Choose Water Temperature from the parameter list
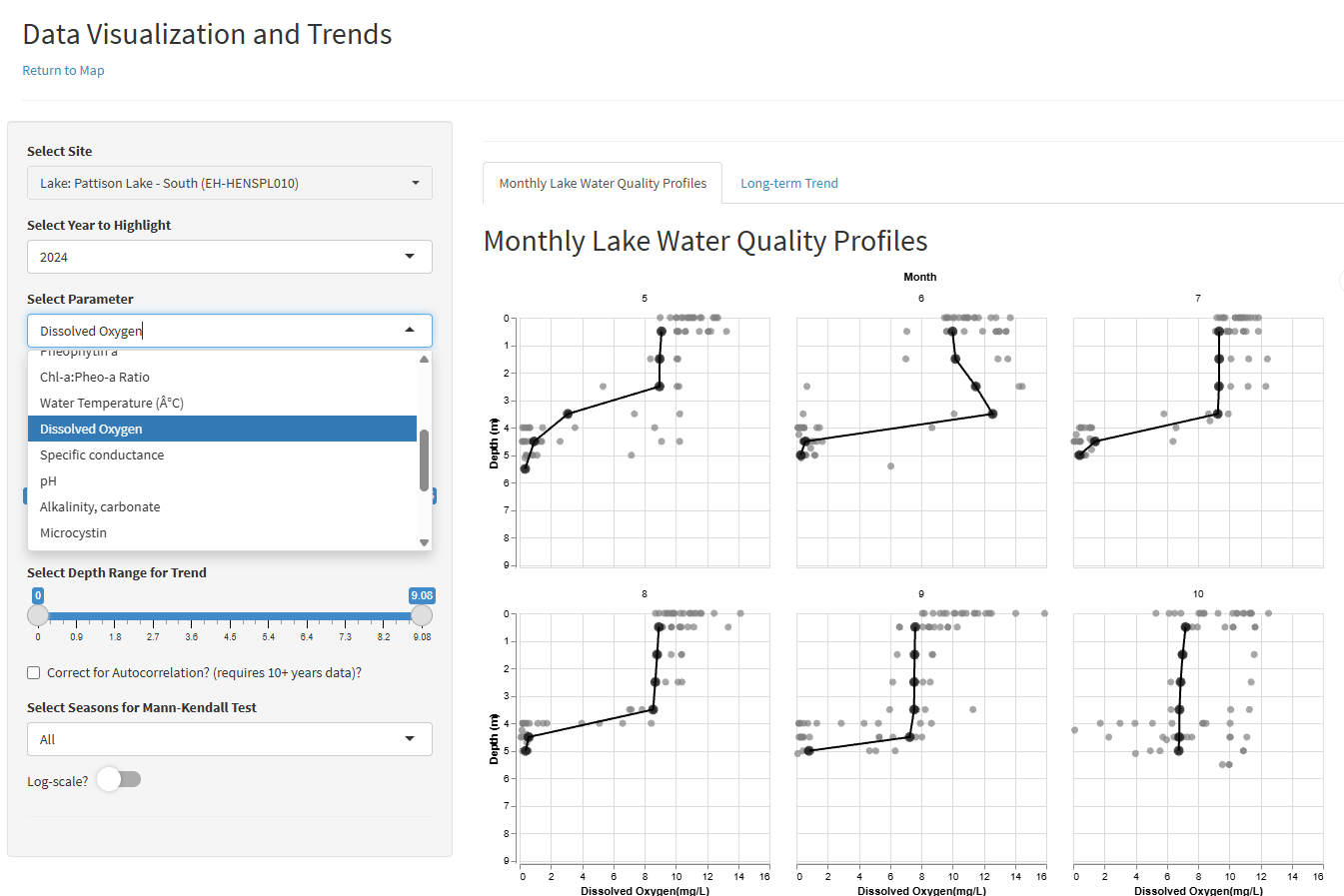The height and width of the screenshot is (896, 1344). pyautogui.click(x=111, y=403)
